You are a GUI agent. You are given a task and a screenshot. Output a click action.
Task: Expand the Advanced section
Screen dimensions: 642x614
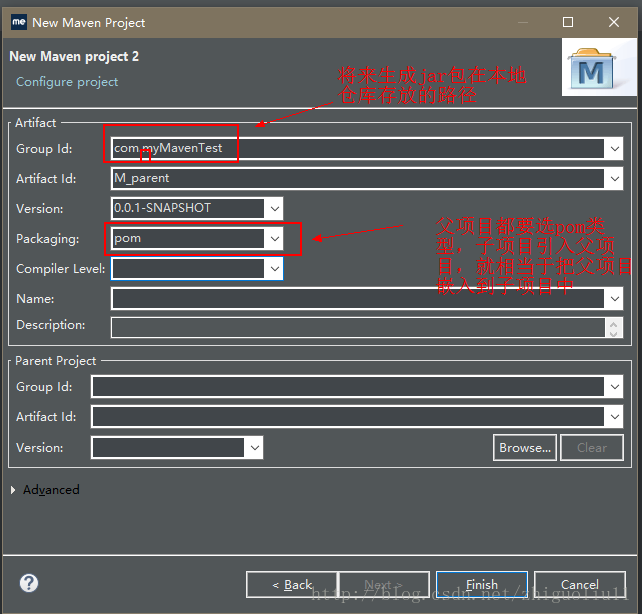click(13, 490)
